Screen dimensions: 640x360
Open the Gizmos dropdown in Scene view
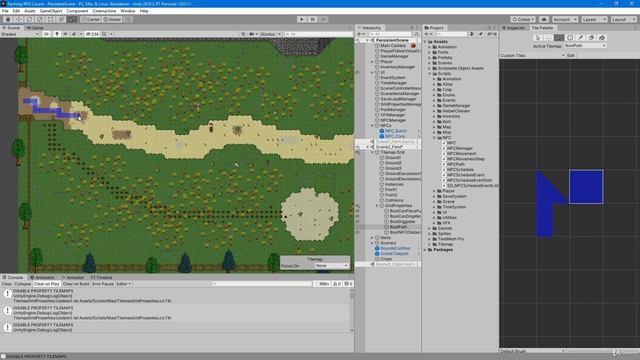270,34
